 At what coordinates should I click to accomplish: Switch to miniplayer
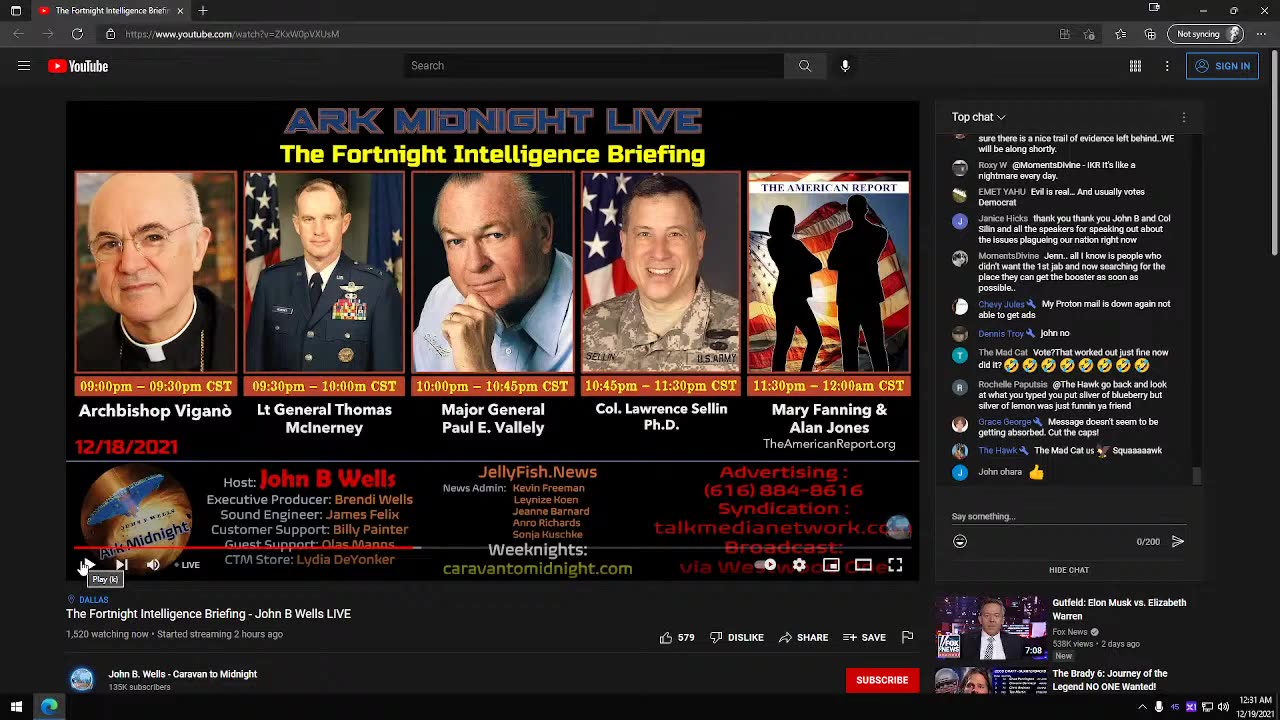pos(831,565)
